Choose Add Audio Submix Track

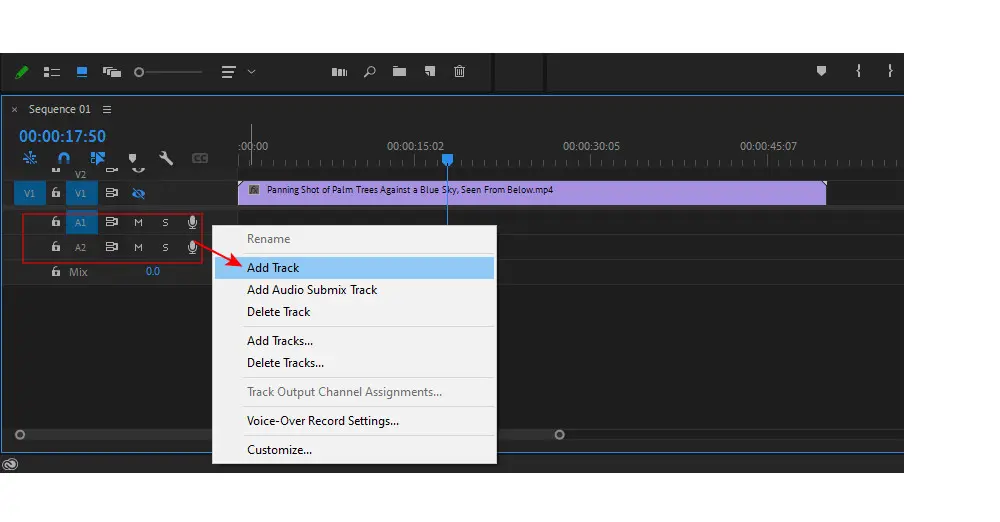pyautogui.click(x=312, y=290)
